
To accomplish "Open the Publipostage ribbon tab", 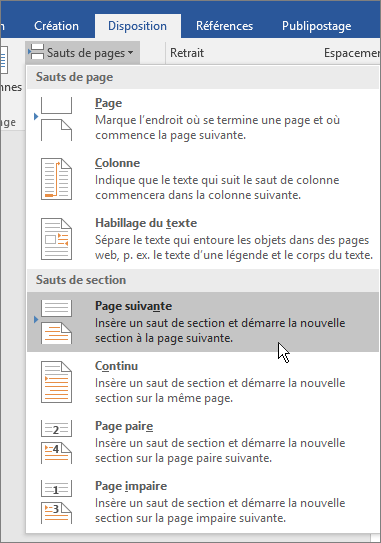I will [316, 26].
